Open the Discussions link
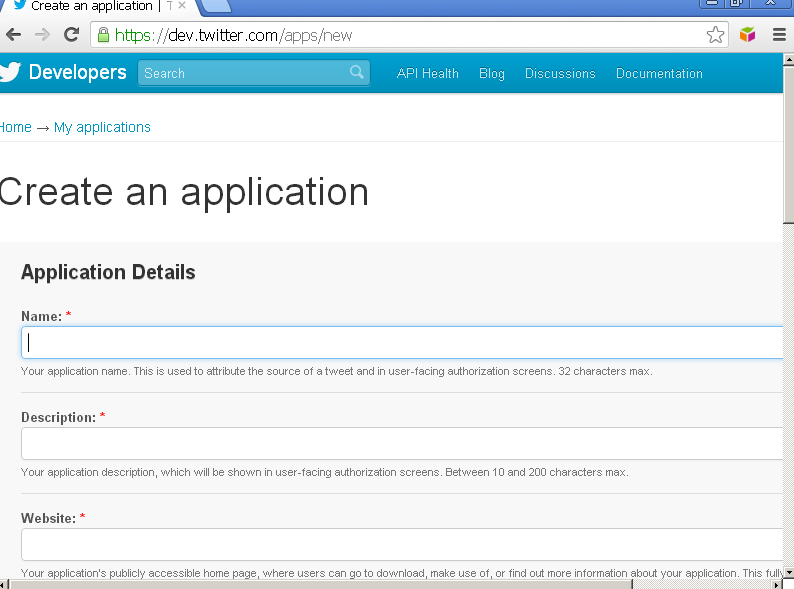Image resolution: width=794 pixels, height=589 pixels. point(560,73)
